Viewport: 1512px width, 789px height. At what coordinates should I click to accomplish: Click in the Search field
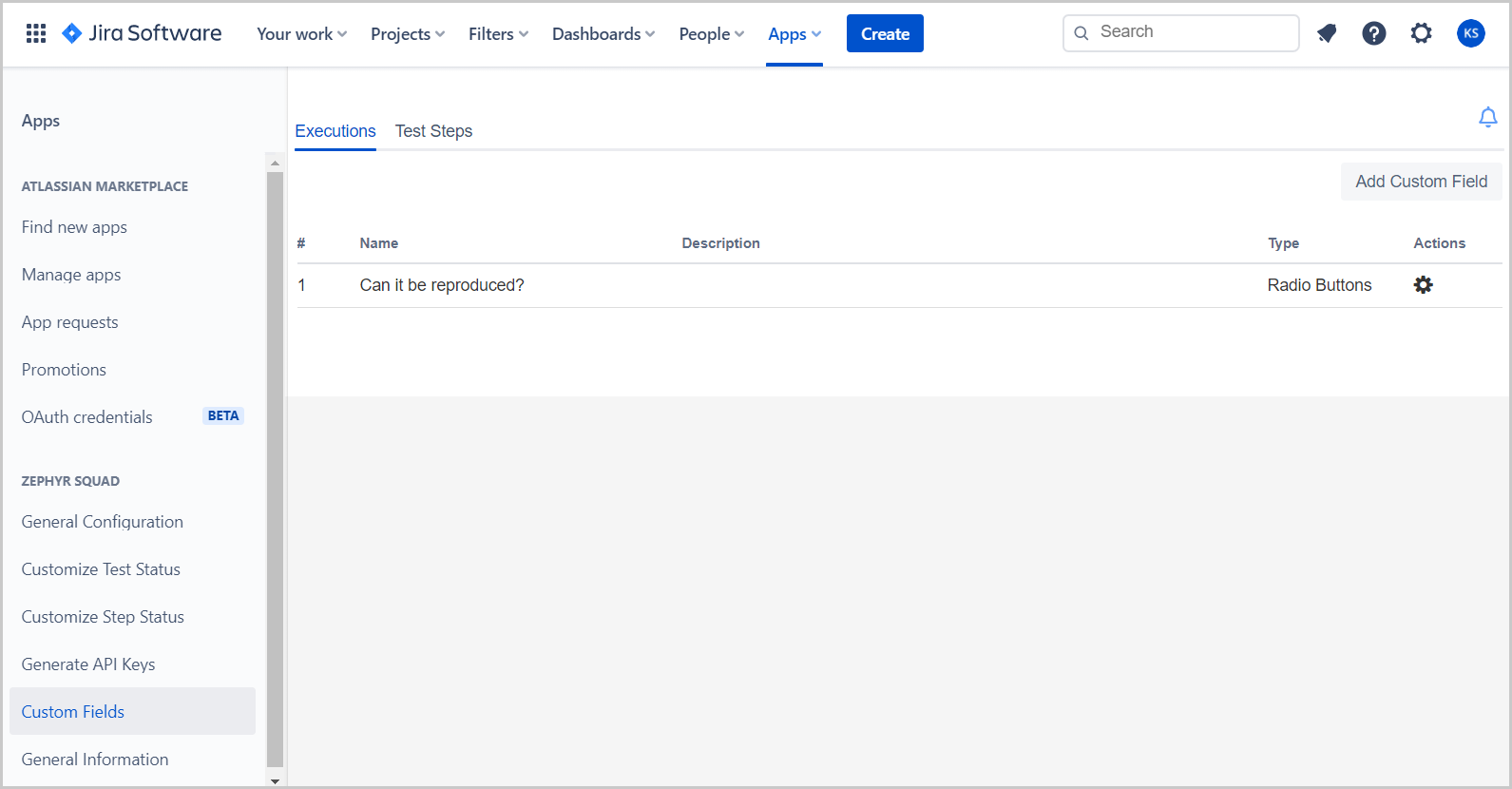coord(1181,33)
